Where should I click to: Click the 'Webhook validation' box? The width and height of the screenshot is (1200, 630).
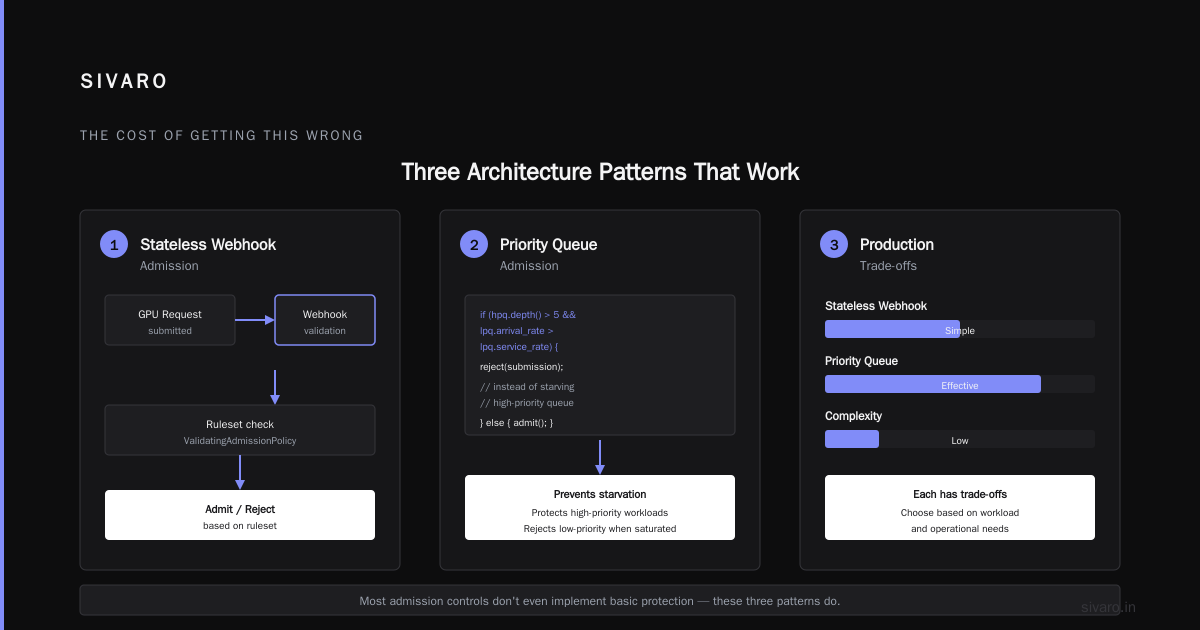click(325, 320)
